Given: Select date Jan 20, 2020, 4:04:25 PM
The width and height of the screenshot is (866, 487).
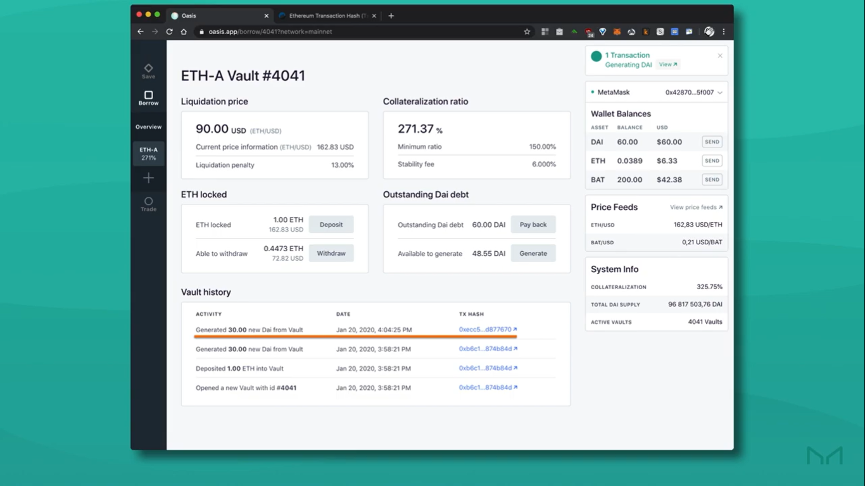Looking at the screenshot, I should point(374,330).
